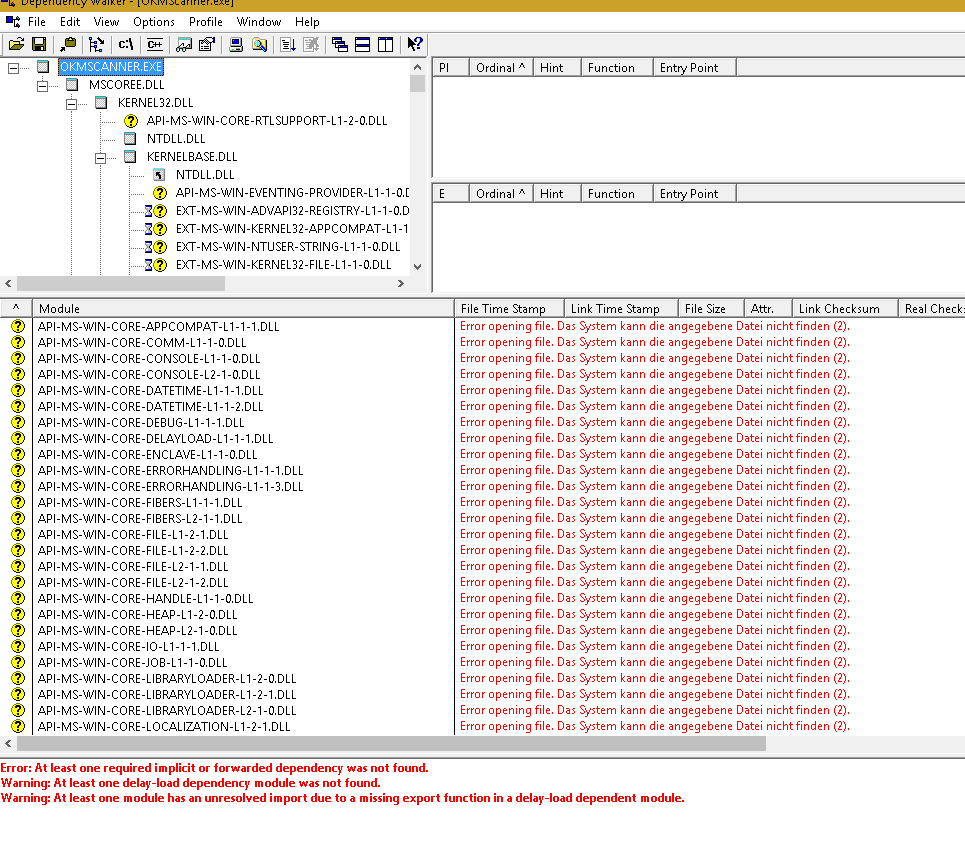The image size is (965, 846).
Task: Open a new module file
Action: tap(16, 44)
